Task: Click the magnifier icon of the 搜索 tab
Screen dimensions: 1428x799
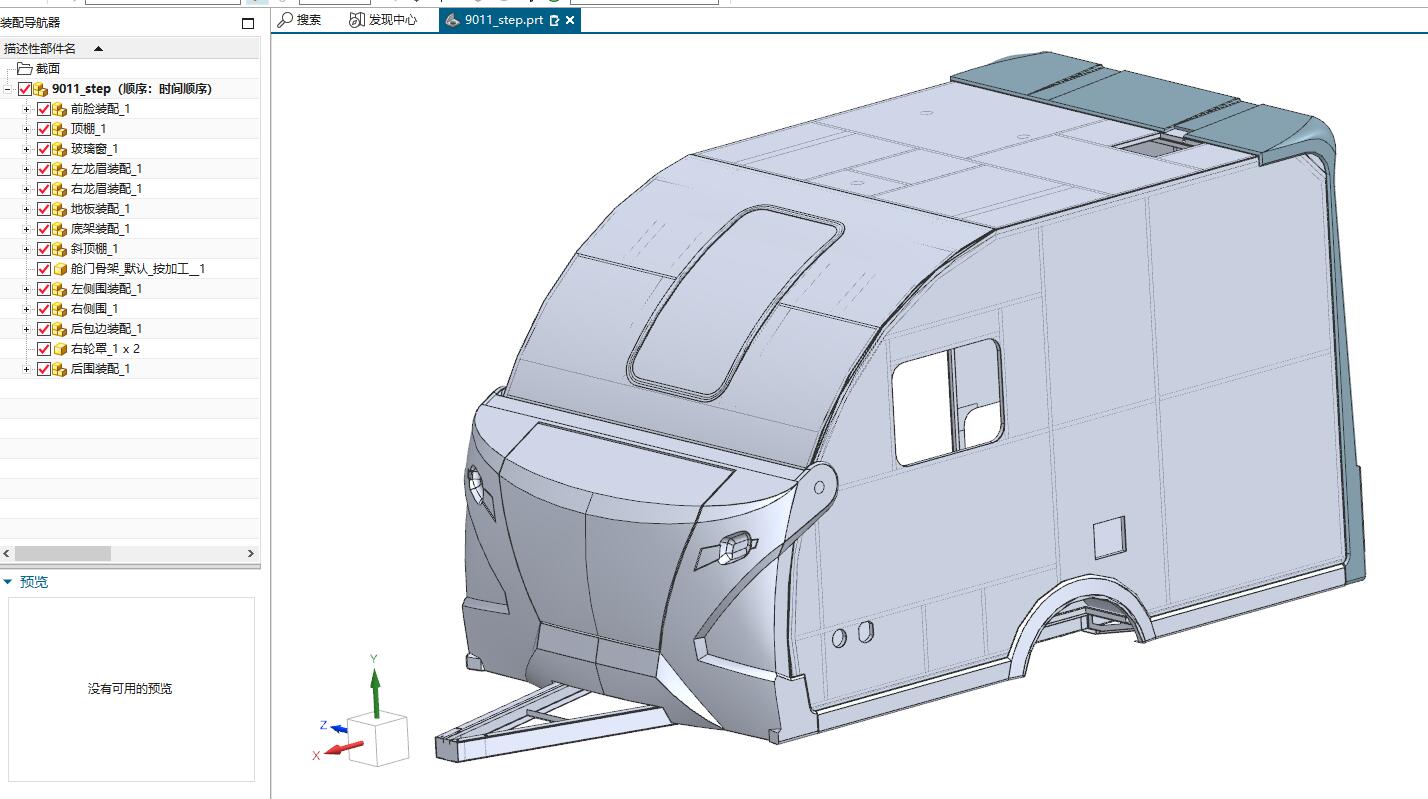Action: [x=285, y=20]
